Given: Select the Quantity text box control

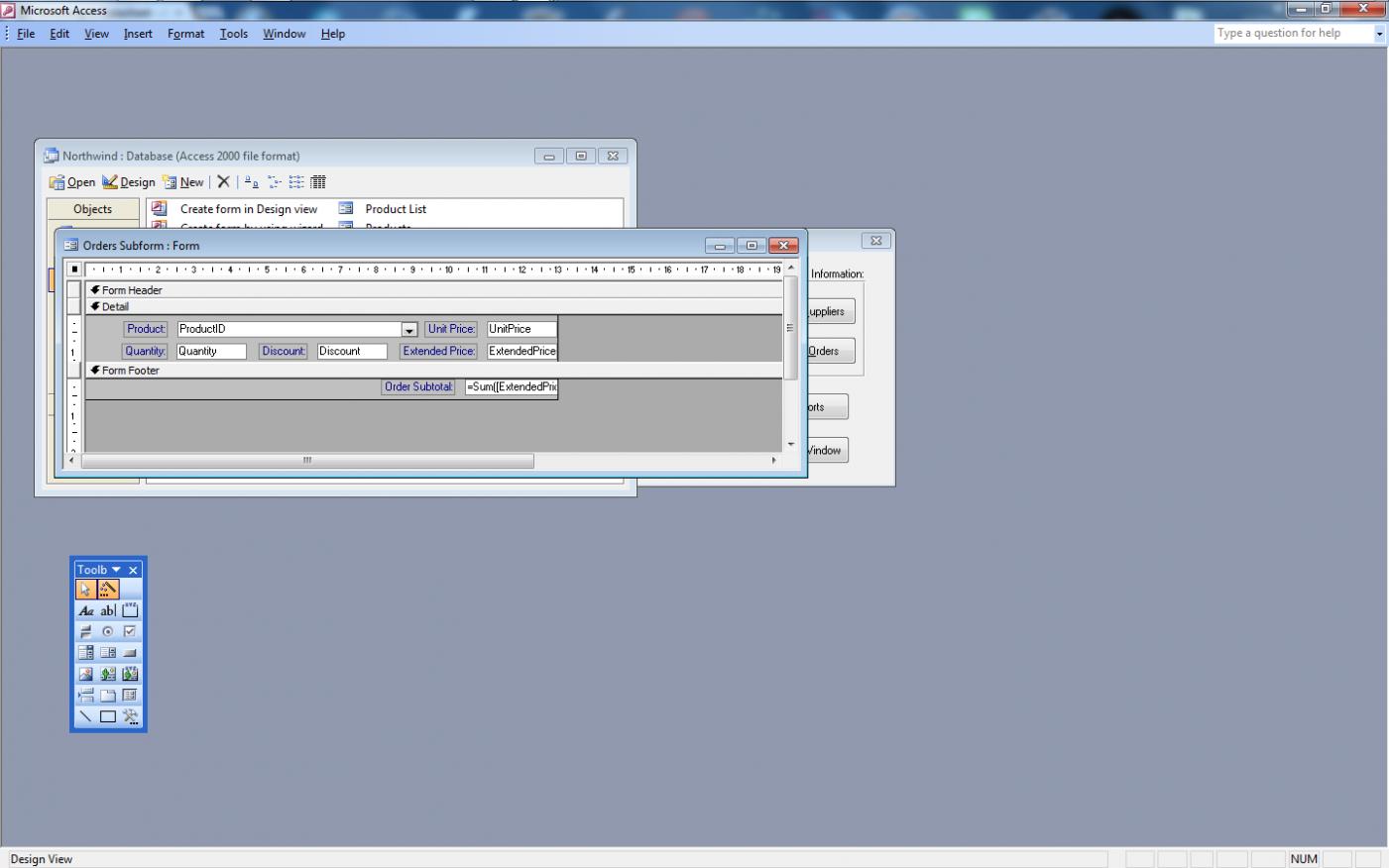Looking at the screenshot, I should click(x=211, y=351).
